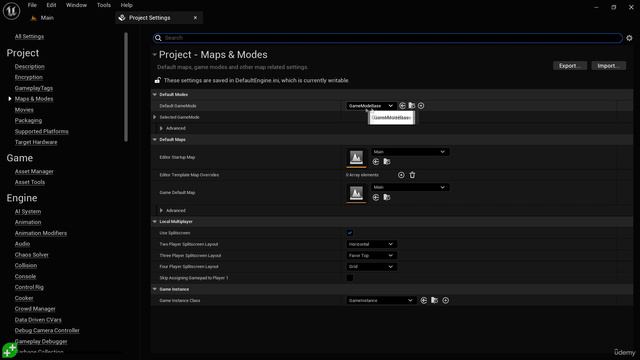Expand the Selected GameMode row
Viewport: 640px width, 360px height.
click(x=155, y=117)
